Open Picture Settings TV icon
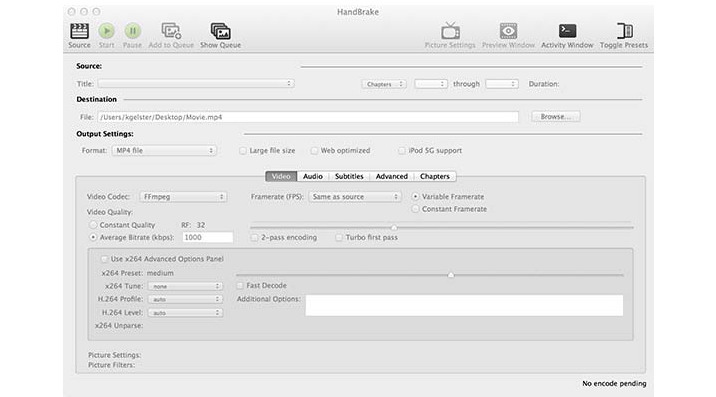 450,31
